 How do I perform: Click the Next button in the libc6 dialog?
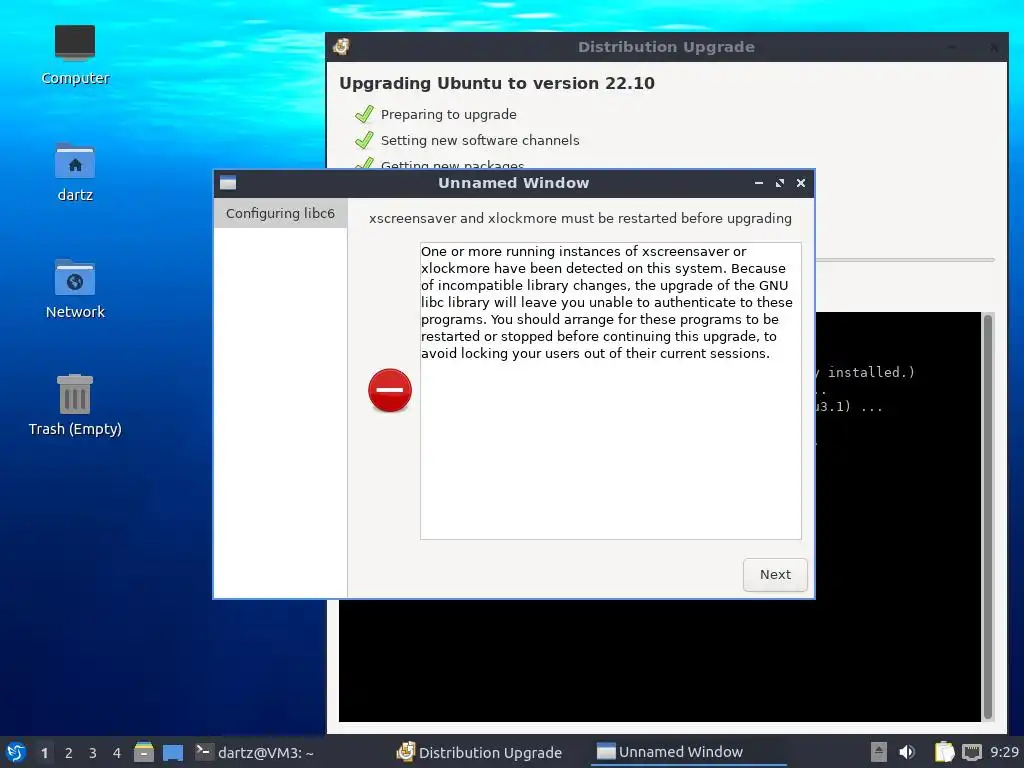(775, 575)
